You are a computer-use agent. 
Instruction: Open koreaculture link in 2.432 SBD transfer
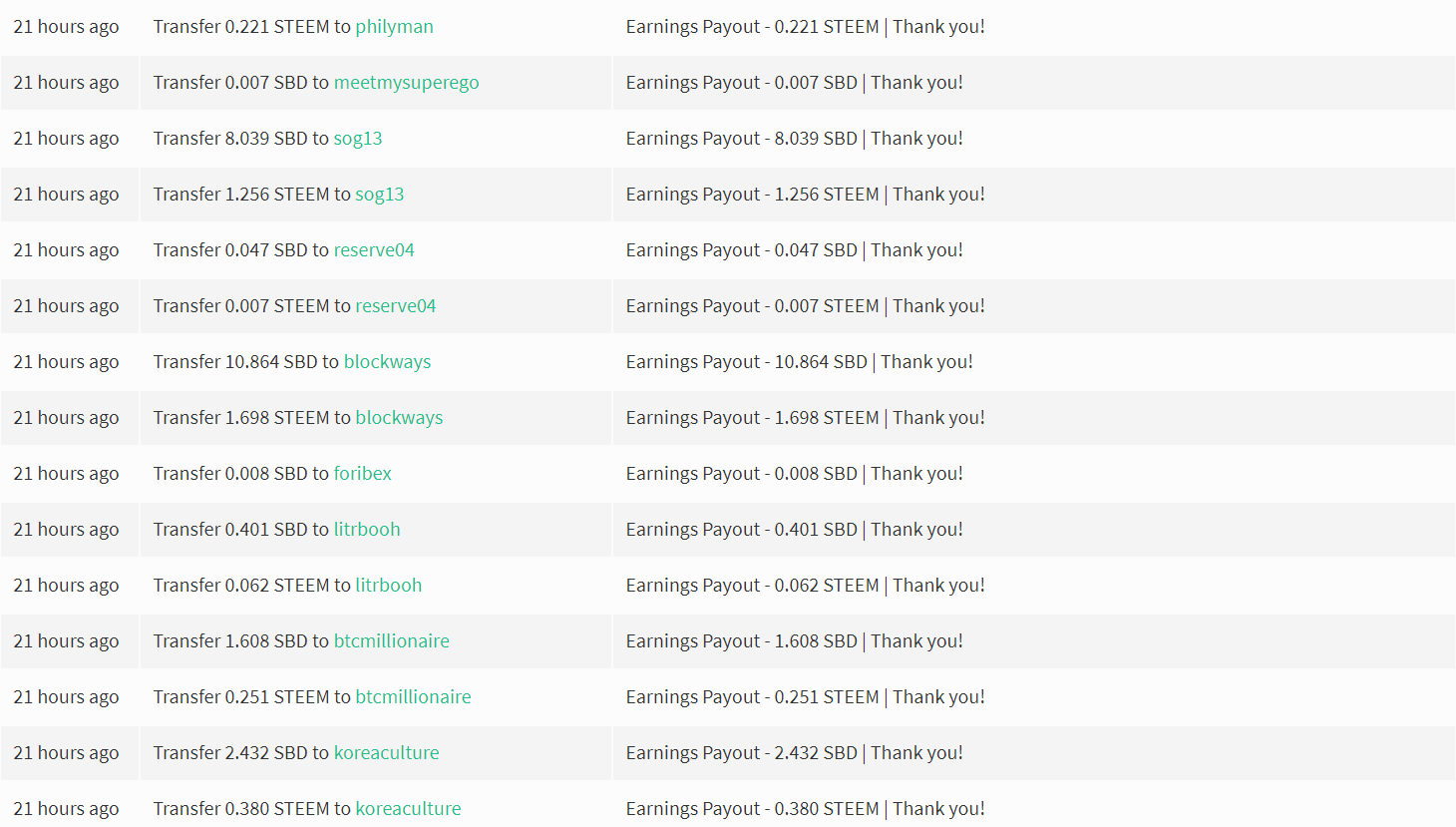pyautogui.click(x=387, y=753)
